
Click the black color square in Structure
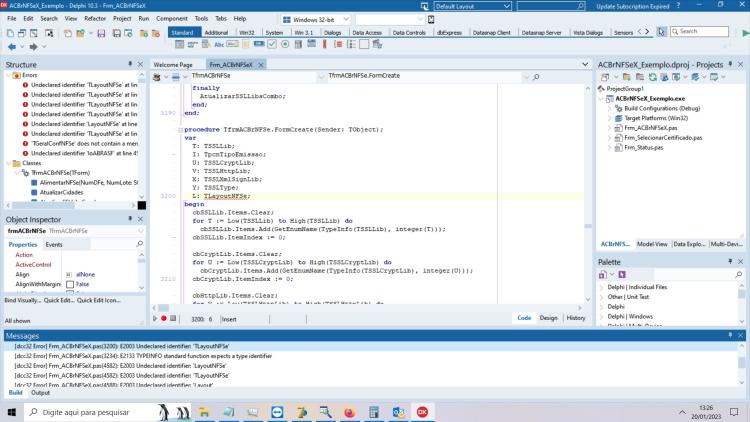142,205
